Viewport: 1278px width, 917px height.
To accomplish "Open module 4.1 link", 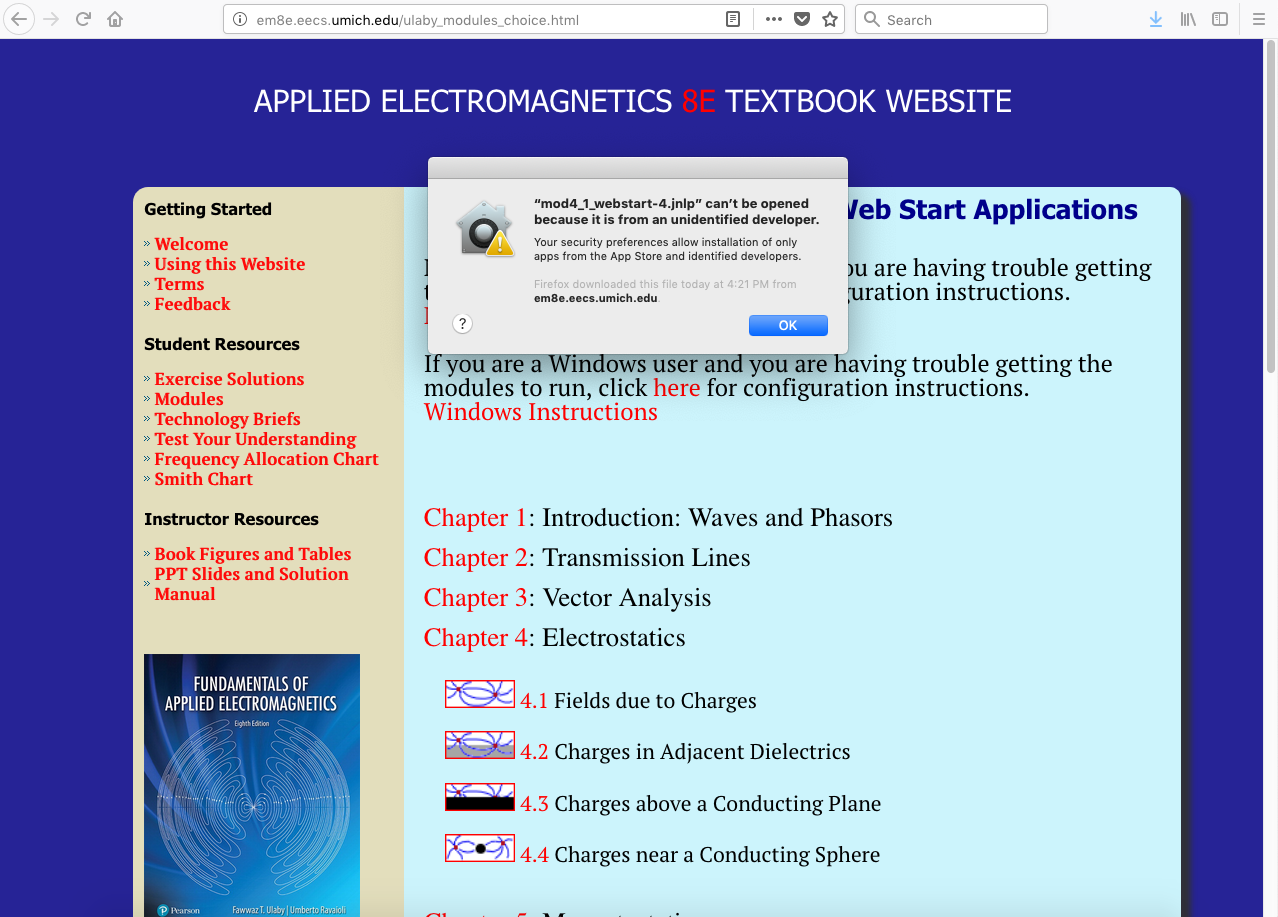I will coord(534,701).
